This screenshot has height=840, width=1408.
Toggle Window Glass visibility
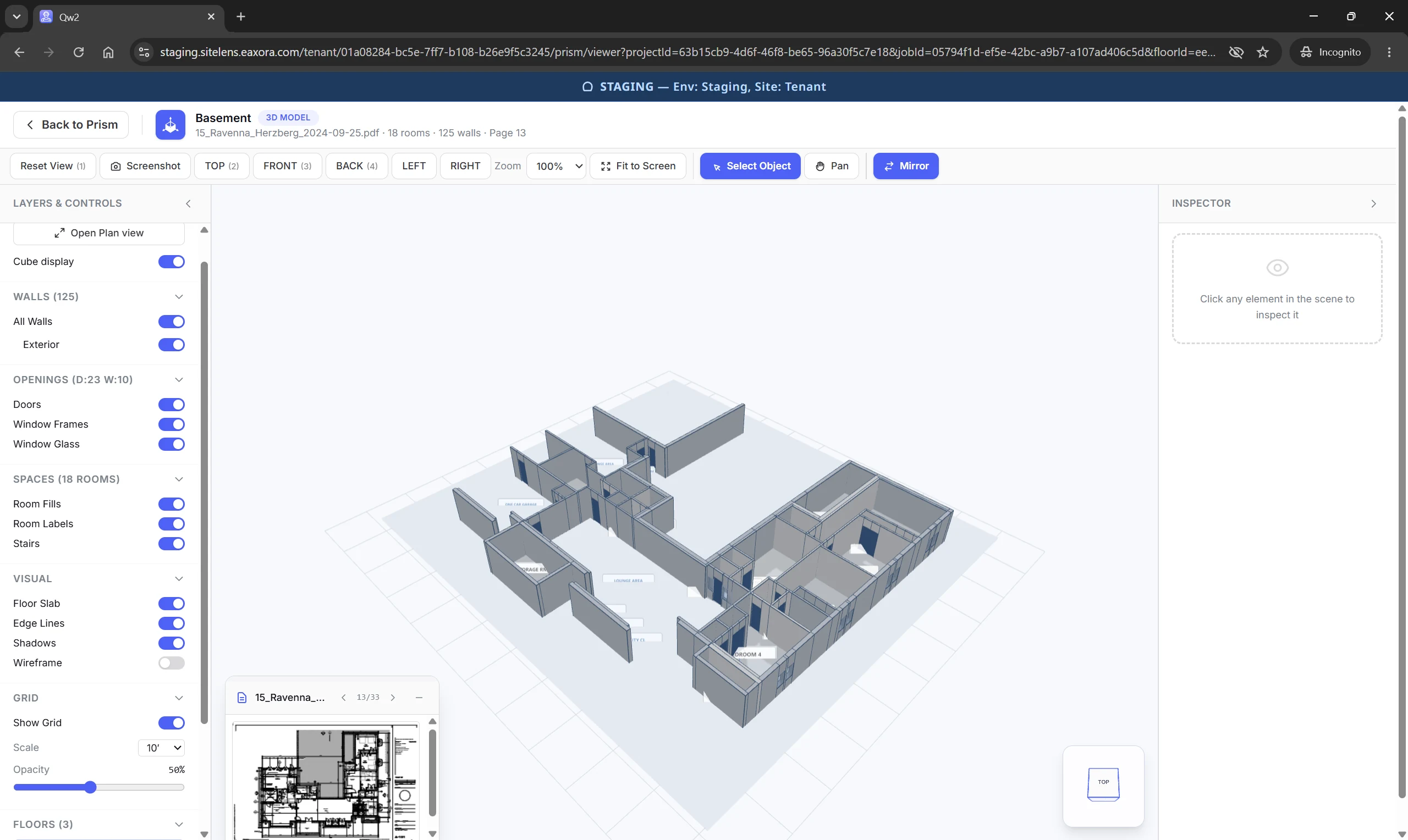pyautogui.click(x=172, y=444)
